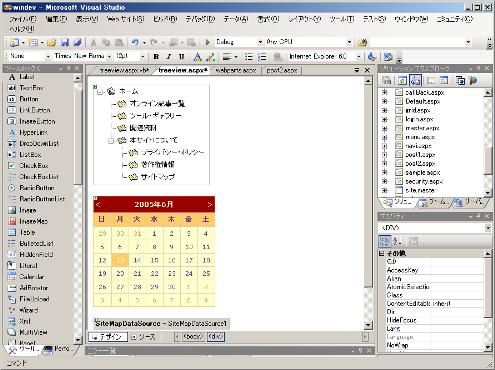Click the toolbox scroll up arrow
495x370 pixels.
click(x=78, y=78)
